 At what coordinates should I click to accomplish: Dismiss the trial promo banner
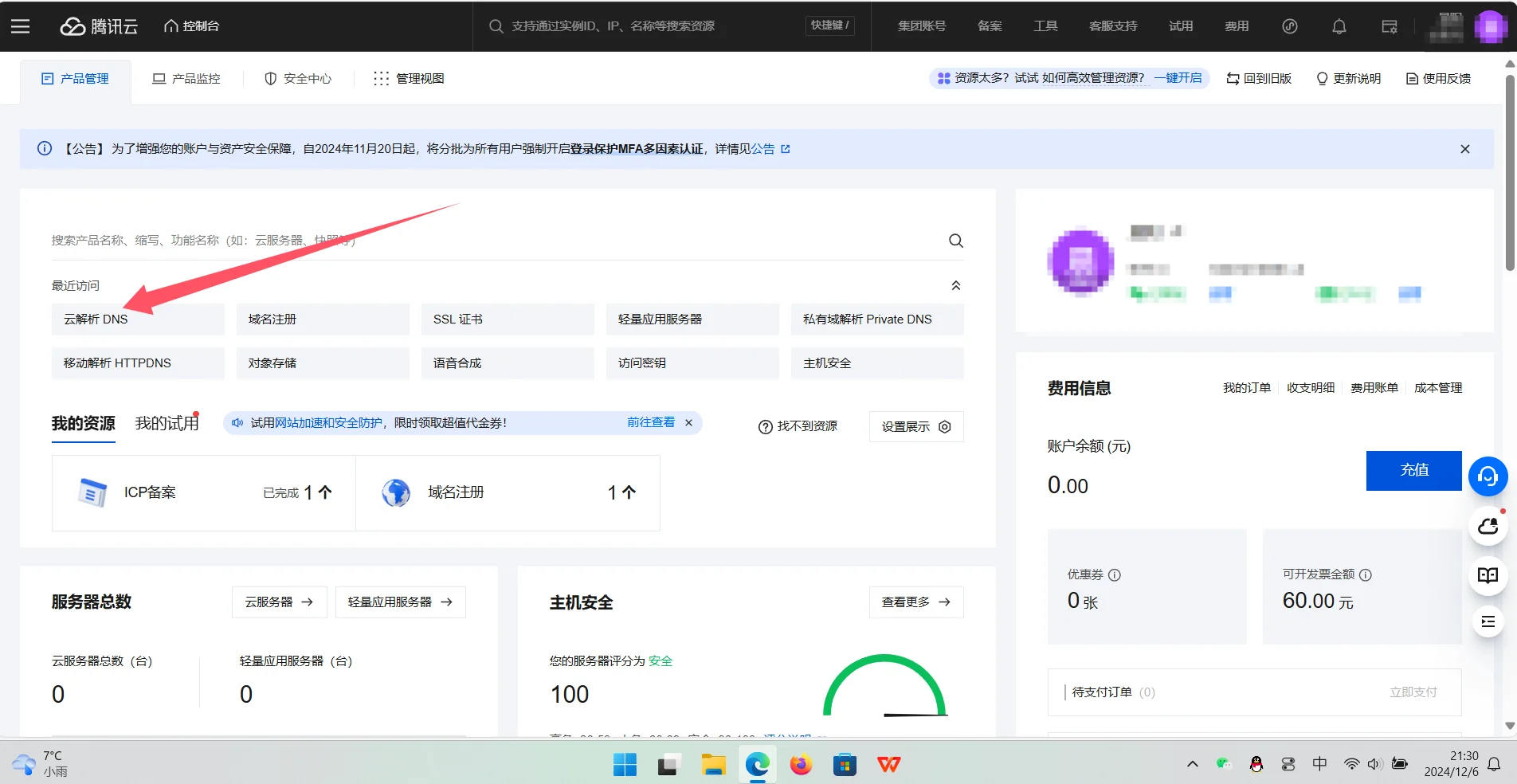[x=689, y=423]
